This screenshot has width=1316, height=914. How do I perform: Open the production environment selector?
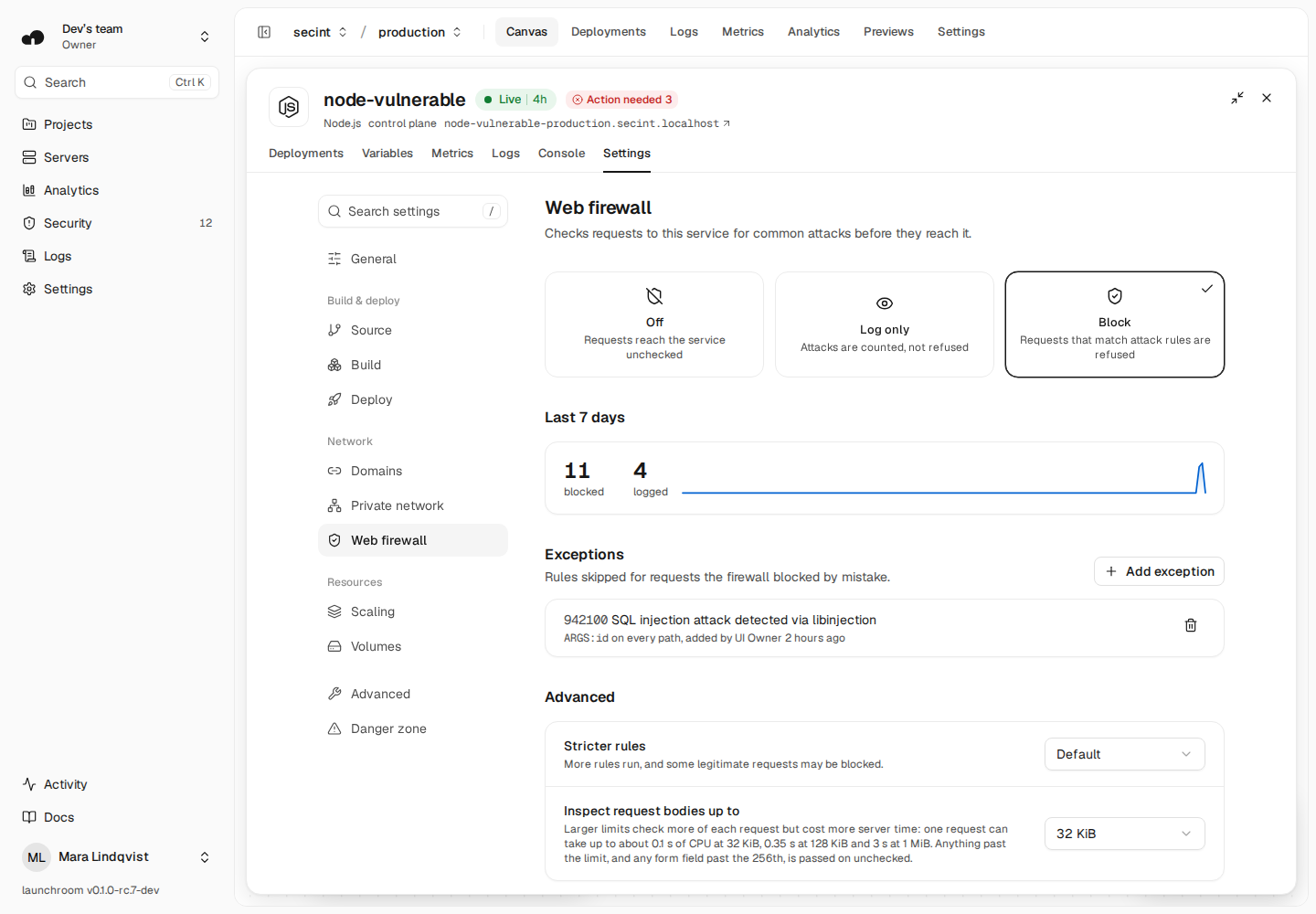coord(419,32)
